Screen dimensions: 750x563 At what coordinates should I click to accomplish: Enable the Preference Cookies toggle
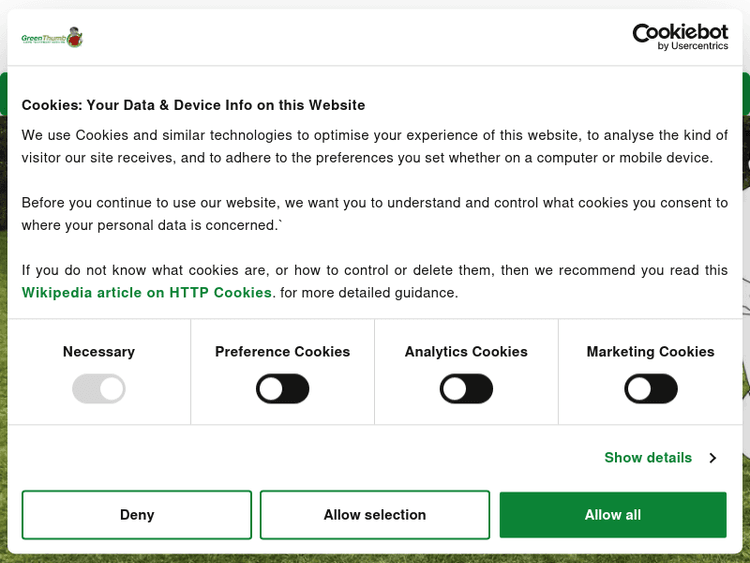282,389
